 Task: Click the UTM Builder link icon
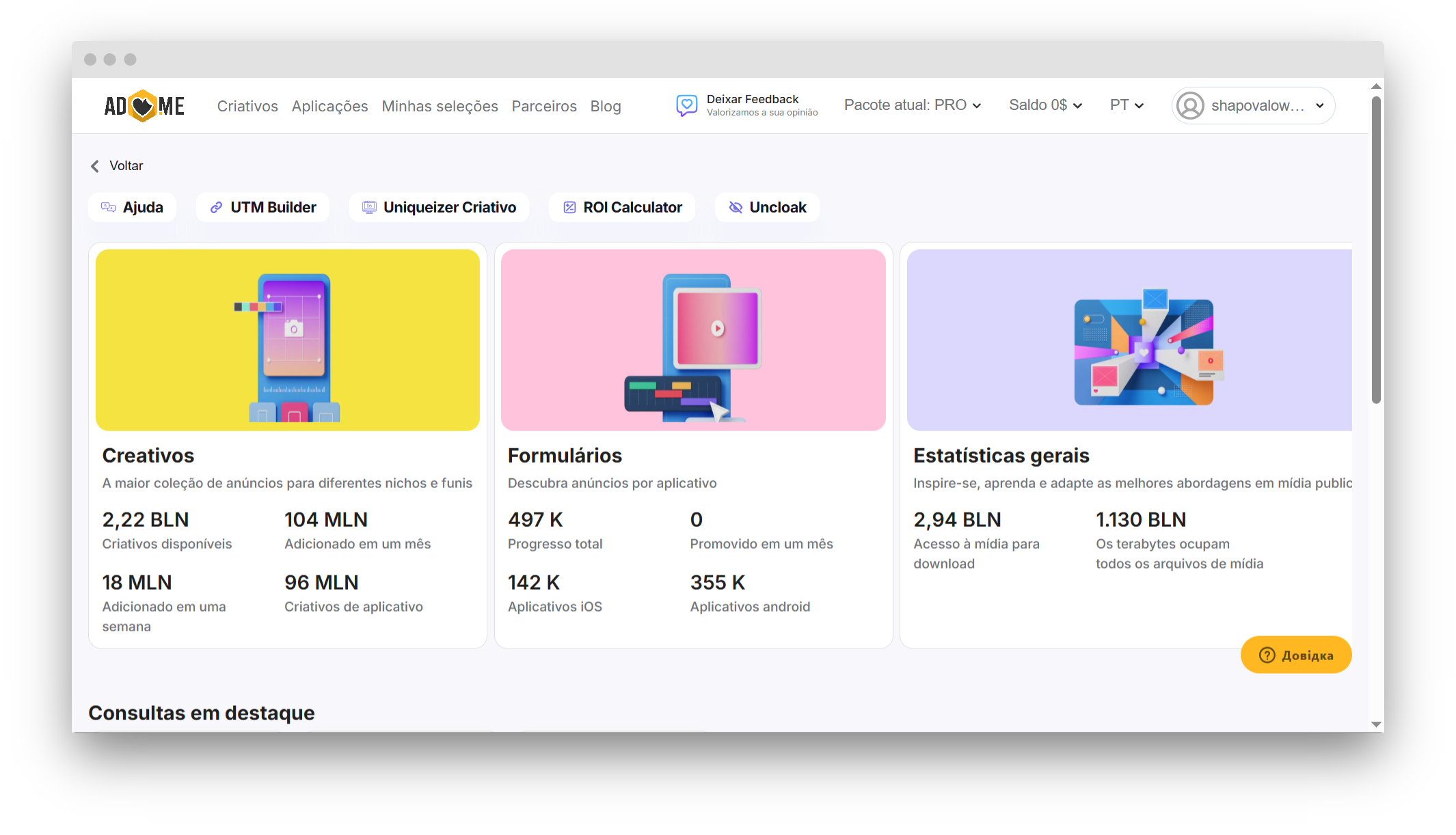(x=216, y=207)
